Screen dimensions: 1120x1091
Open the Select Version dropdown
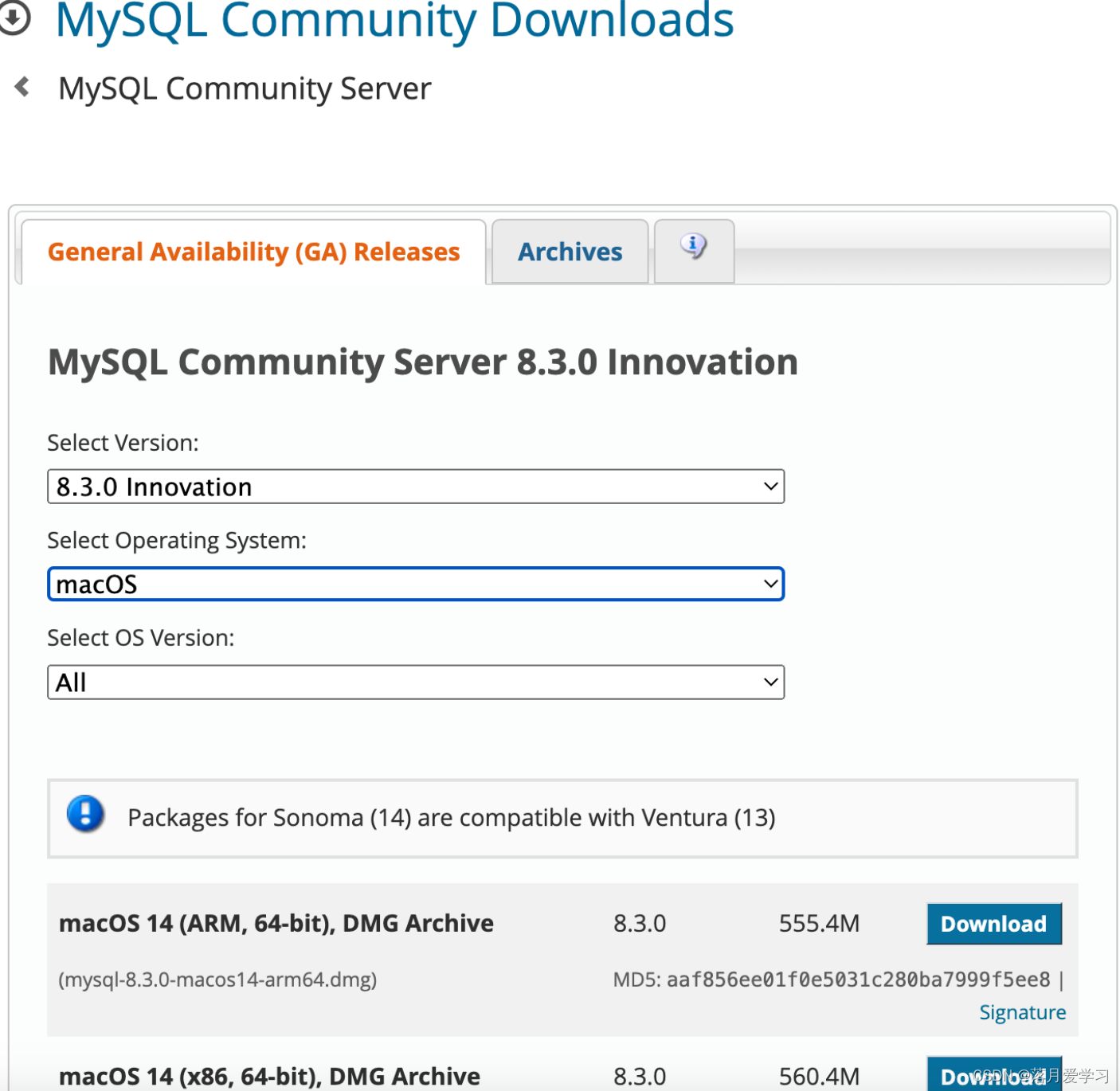416,486
